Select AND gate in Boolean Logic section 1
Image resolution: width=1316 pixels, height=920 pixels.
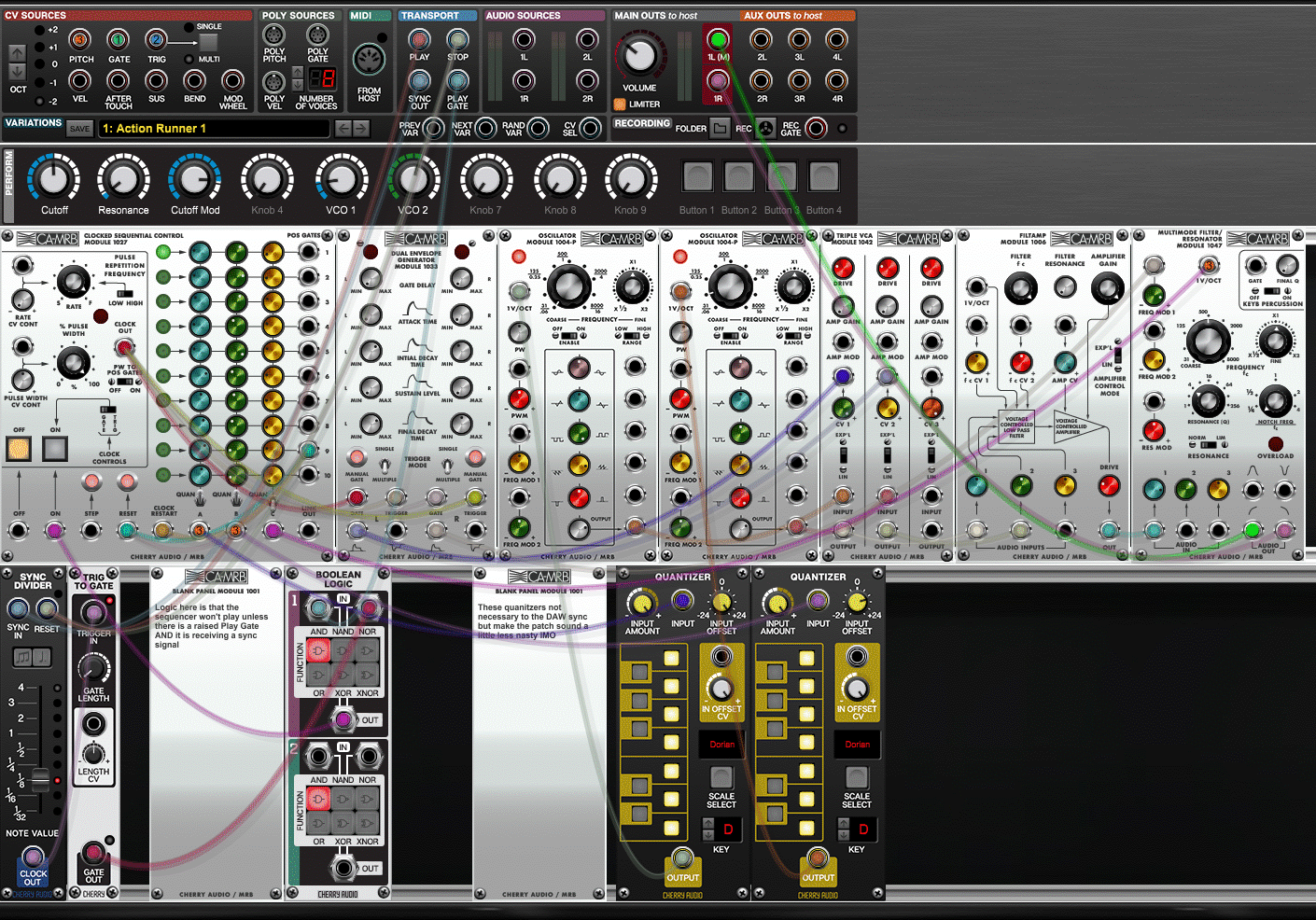coord(319,649)
